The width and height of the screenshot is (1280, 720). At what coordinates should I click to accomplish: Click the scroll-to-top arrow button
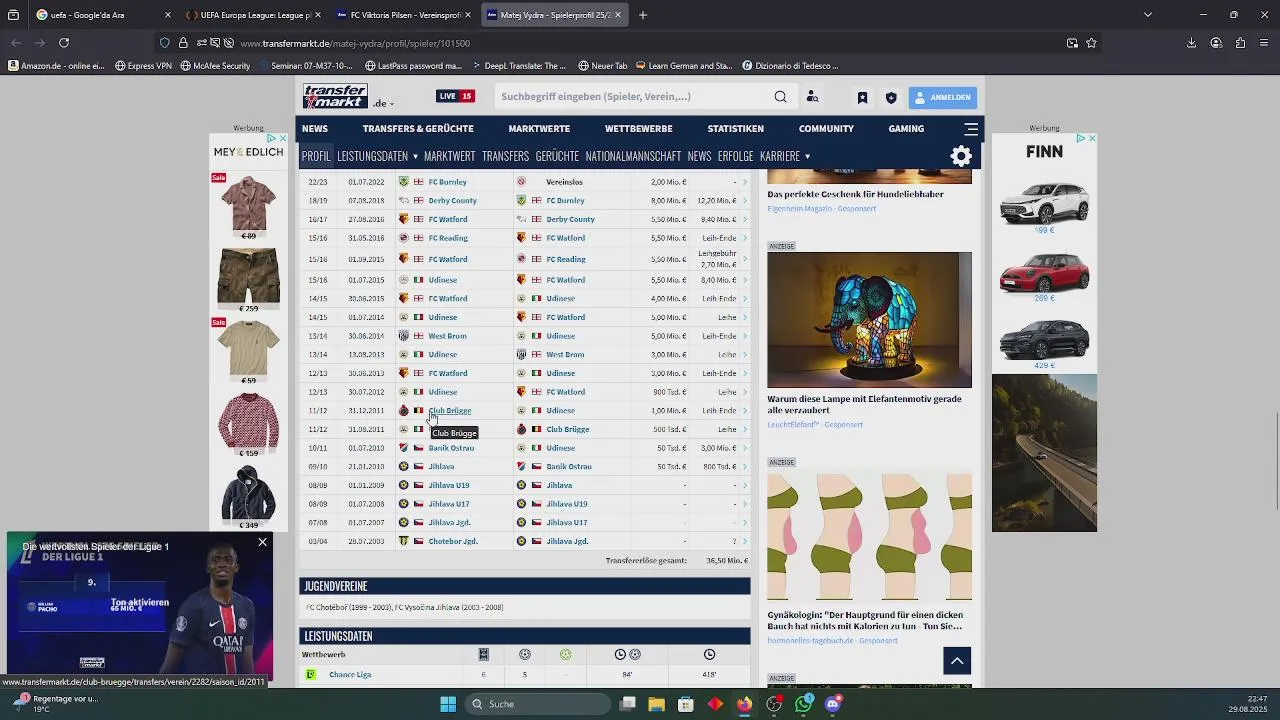click(957, 661)
